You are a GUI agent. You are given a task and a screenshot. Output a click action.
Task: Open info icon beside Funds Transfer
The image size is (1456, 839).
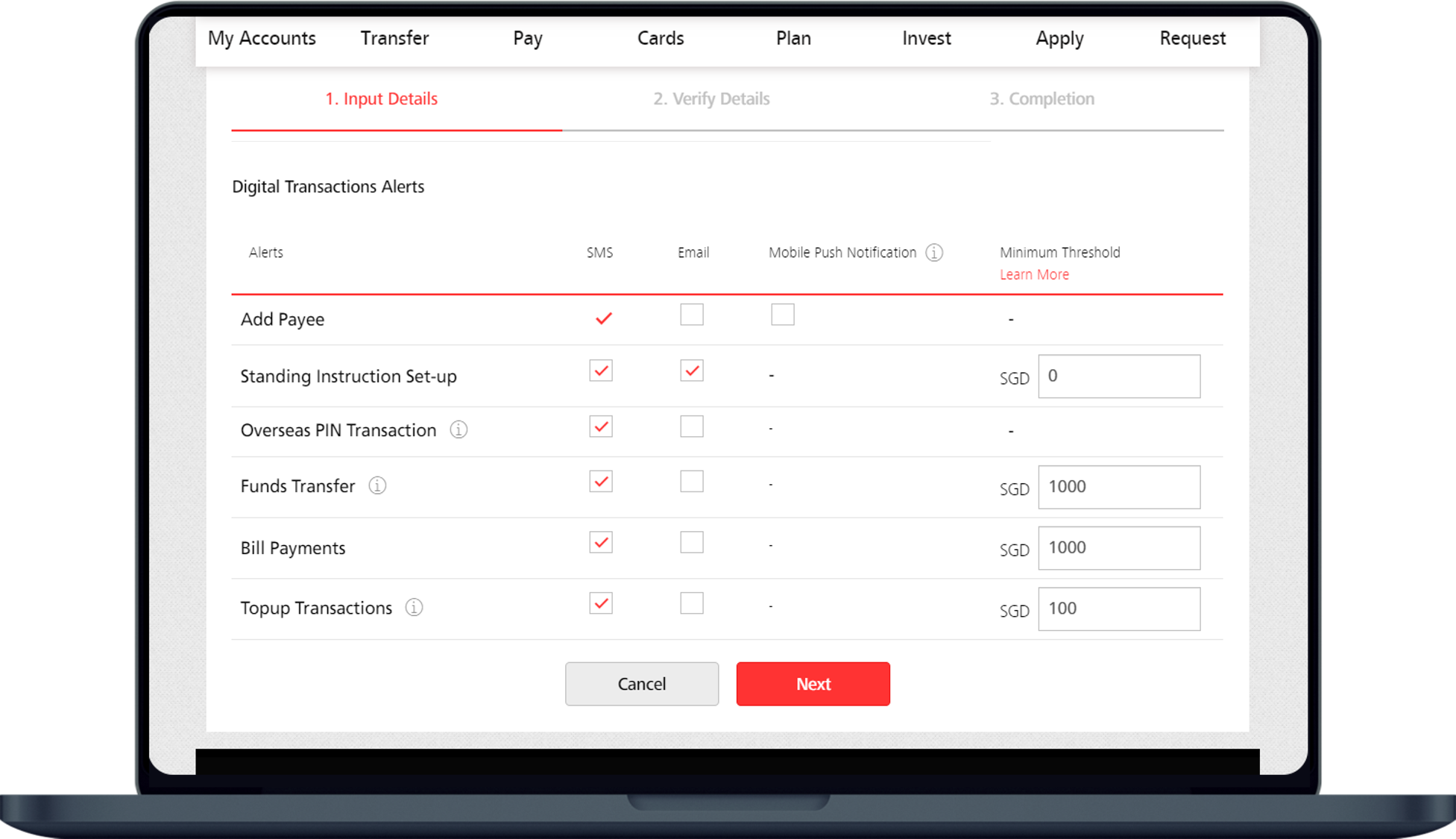[x=377, y=486]
